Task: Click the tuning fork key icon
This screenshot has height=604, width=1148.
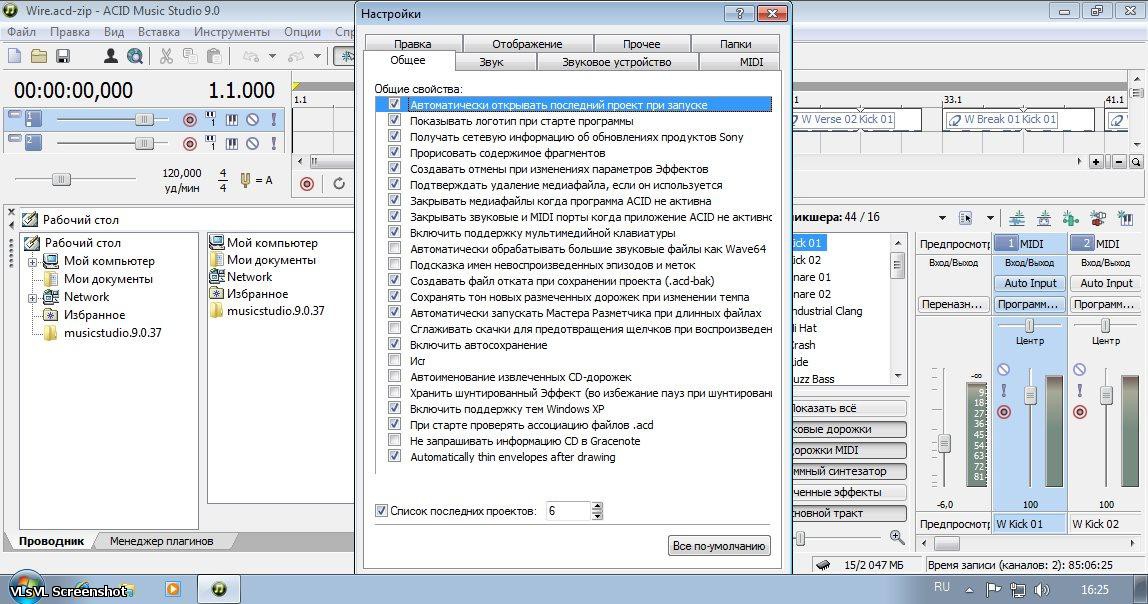Action: [245, 179]
